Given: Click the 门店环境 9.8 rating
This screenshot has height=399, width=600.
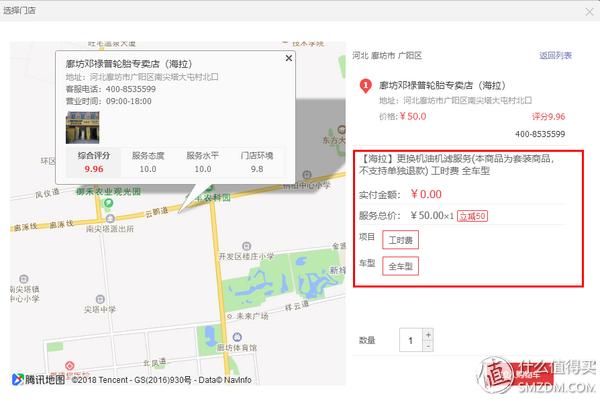Looking at the screenshot, I should tap(257, 162).
